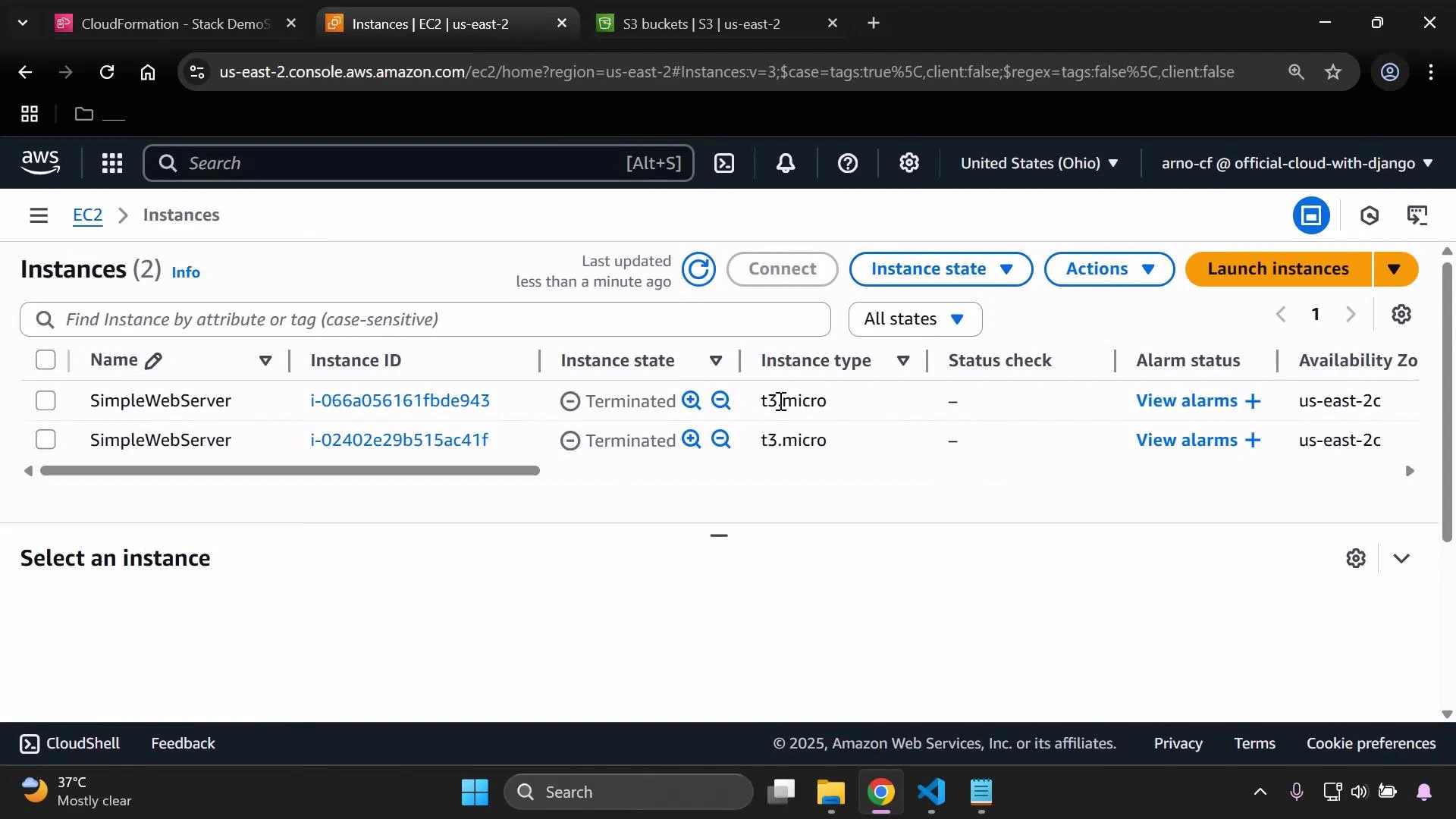
Task: Click the Connect button
Action: (783, 268)
